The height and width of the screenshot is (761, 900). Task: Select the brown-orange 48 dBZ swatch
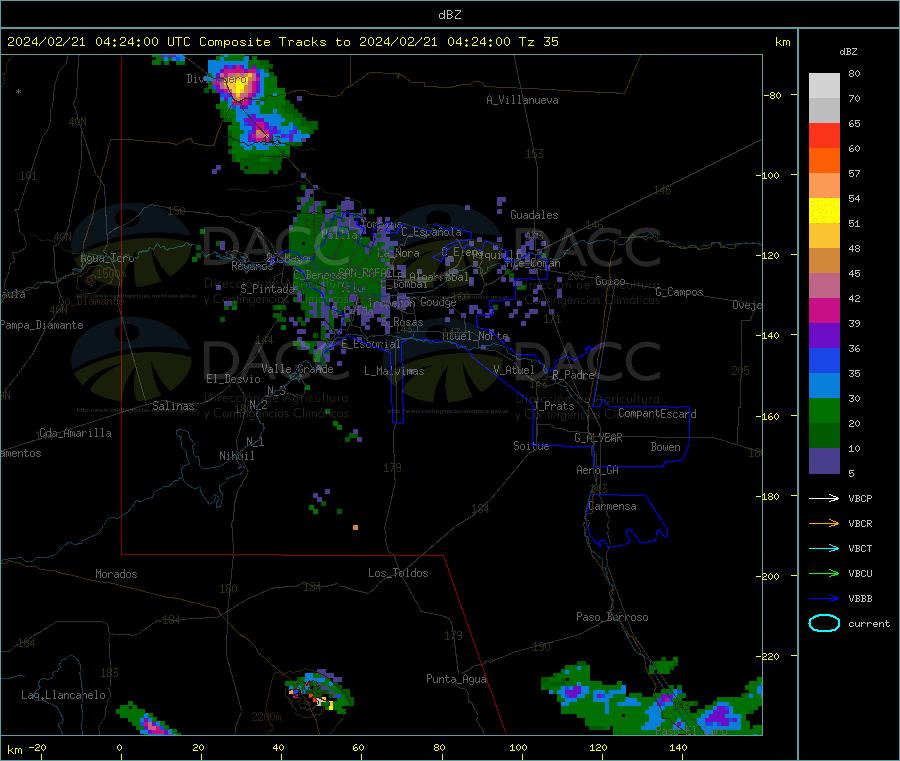(x=824, y=261)
